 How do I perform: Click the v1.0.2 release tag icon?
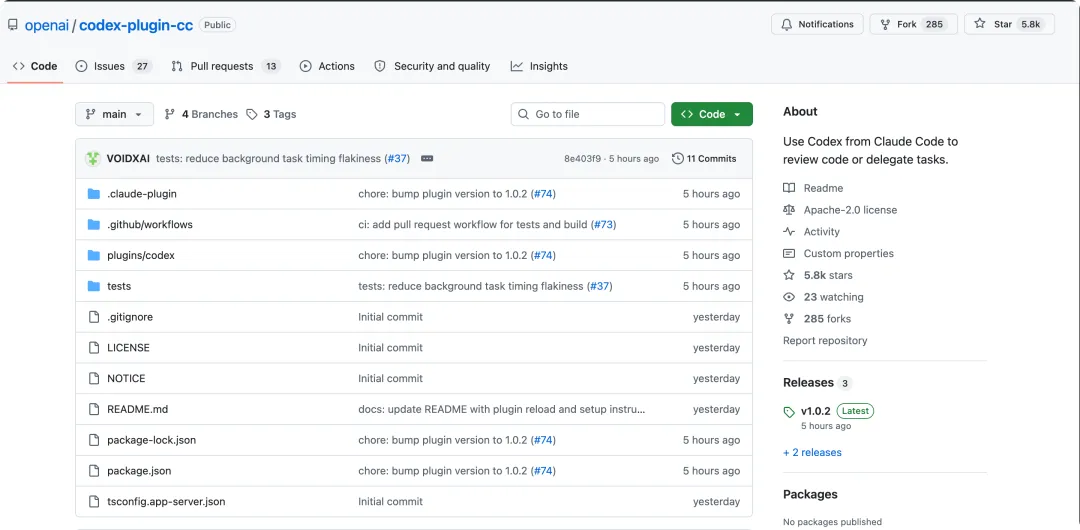789,411
